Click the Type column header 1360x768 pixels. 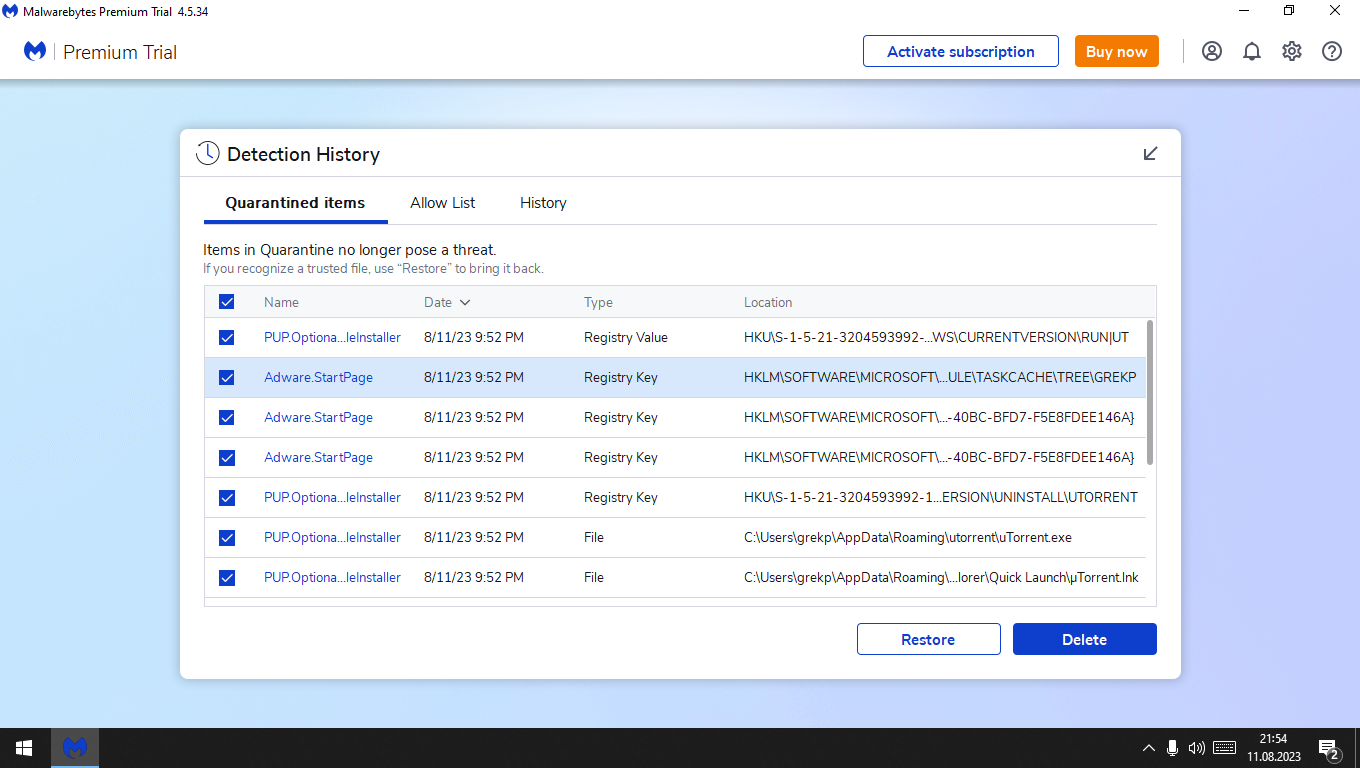pos(598,302)
